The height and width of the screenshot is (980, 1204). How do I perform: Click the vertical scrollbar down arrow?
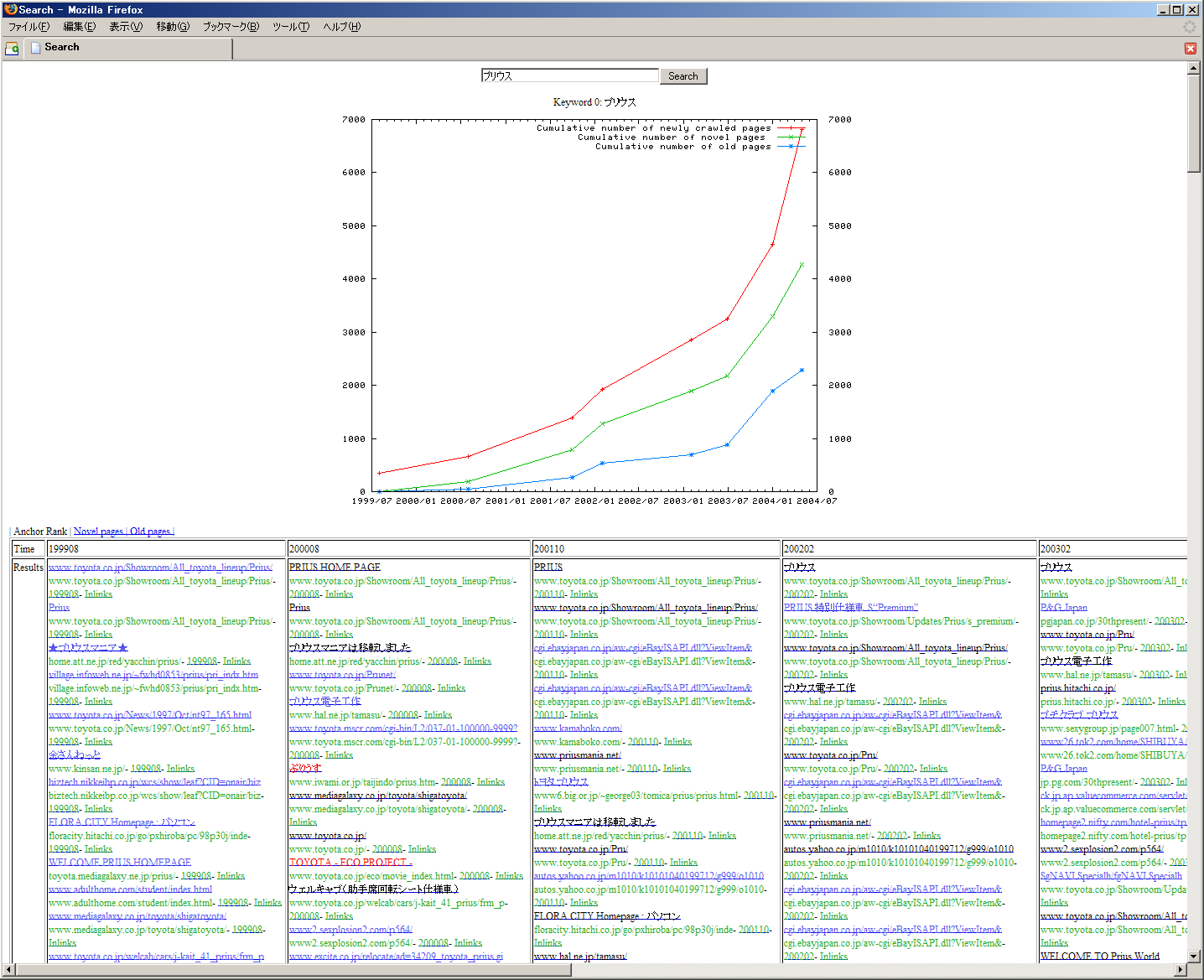(x=1194, y=957)
